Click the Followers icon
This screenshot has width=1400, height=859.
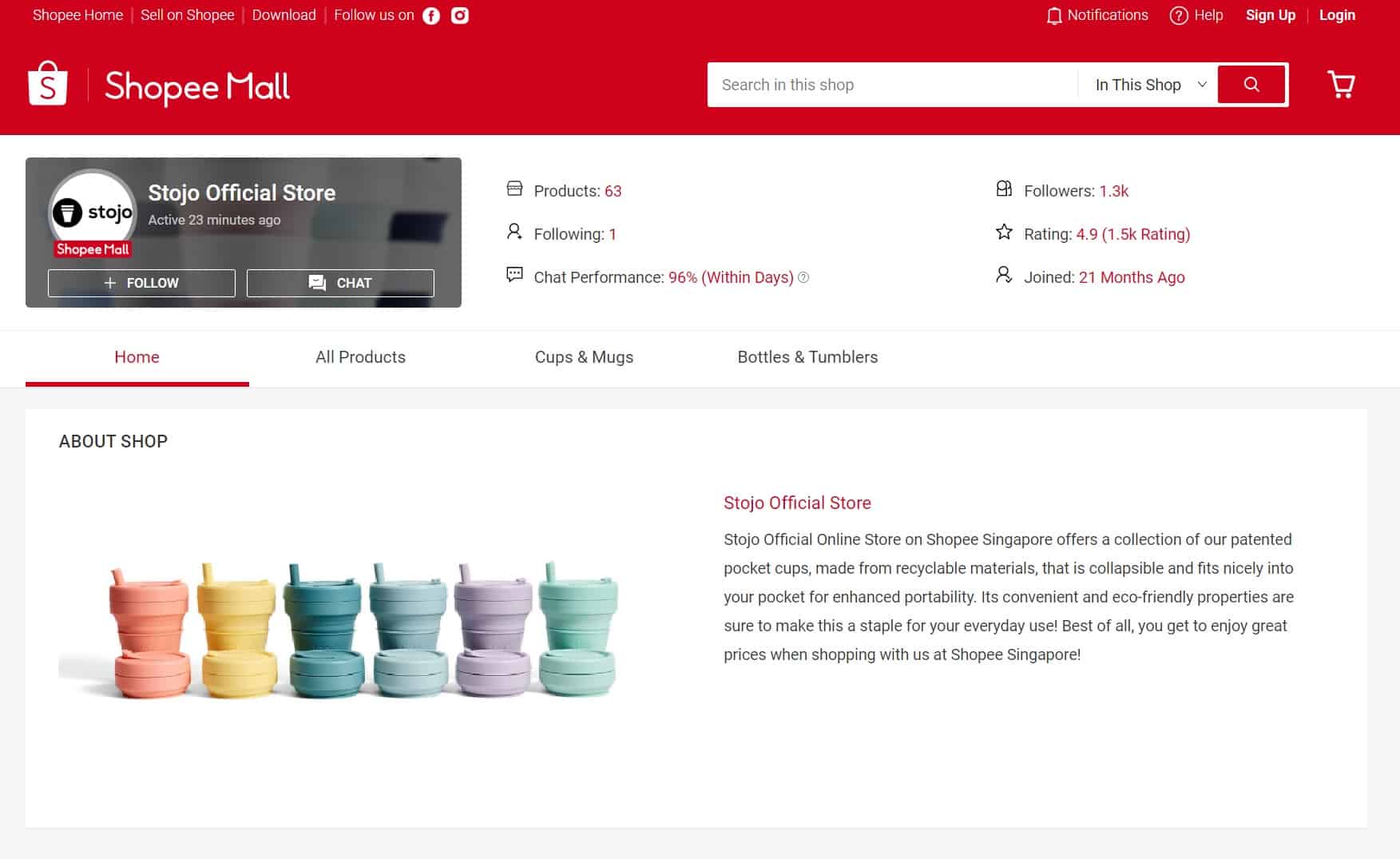[x=1004, y=189]
